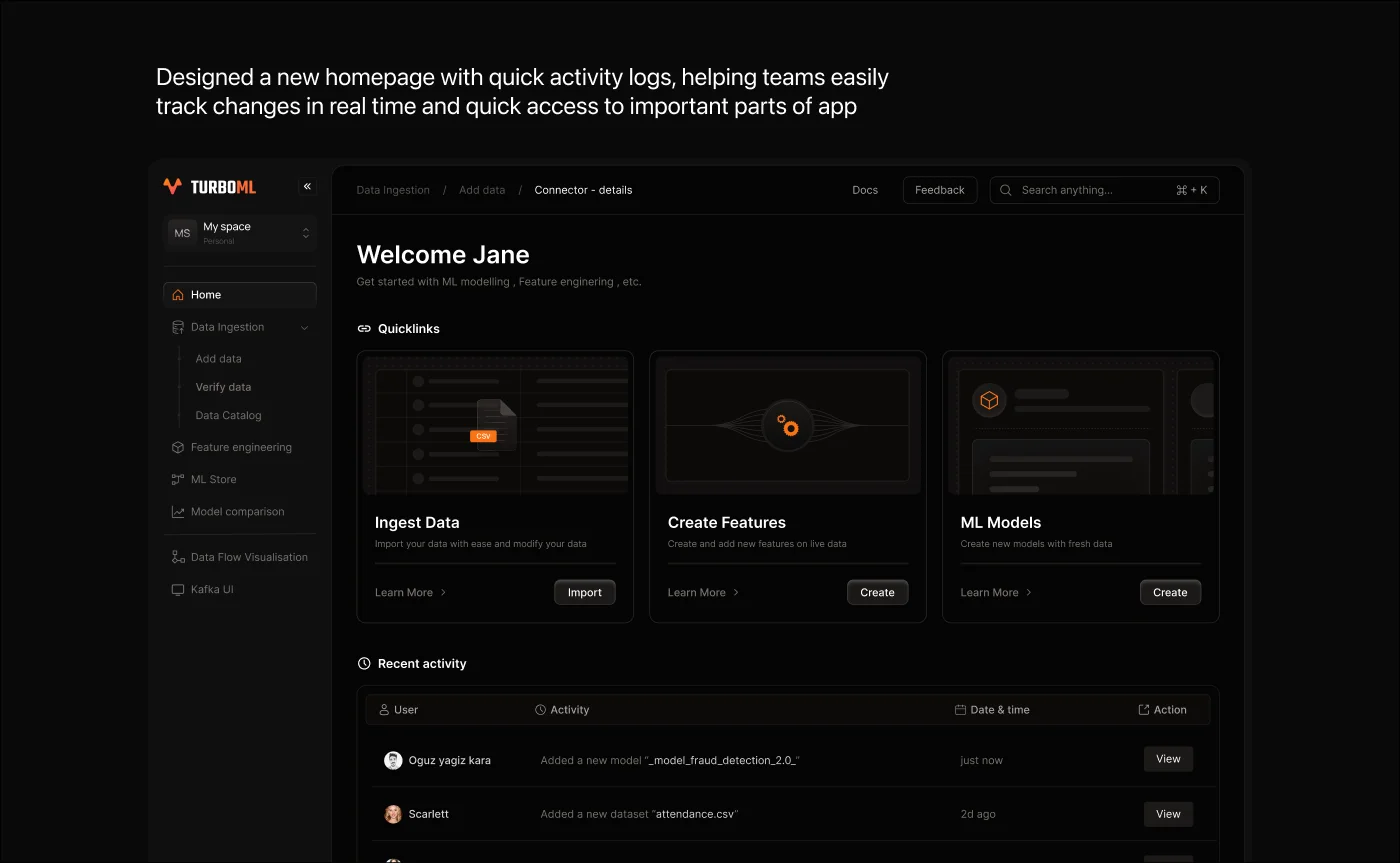Screen dimensions: 1400x863
Task: Select Data Catalog in sidebar
Action: point(228,415)
